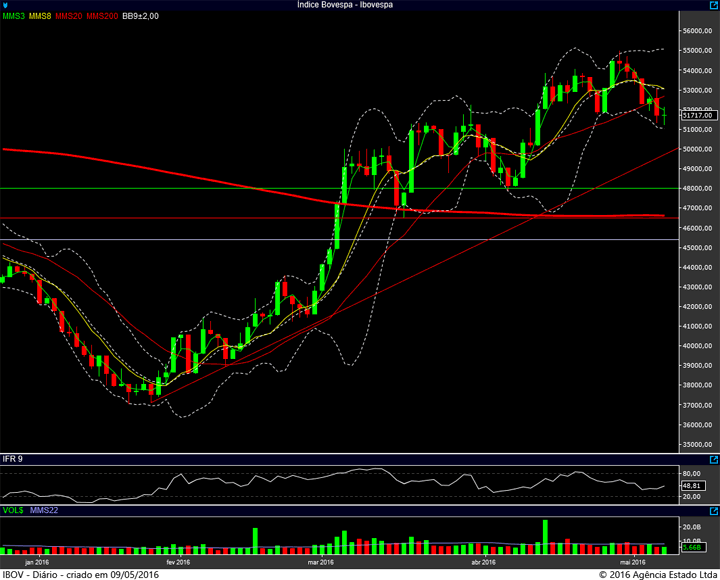Click the 40000,00 price axis label
The height and width of the screenshot is (580, 720).
coord(698,346)
